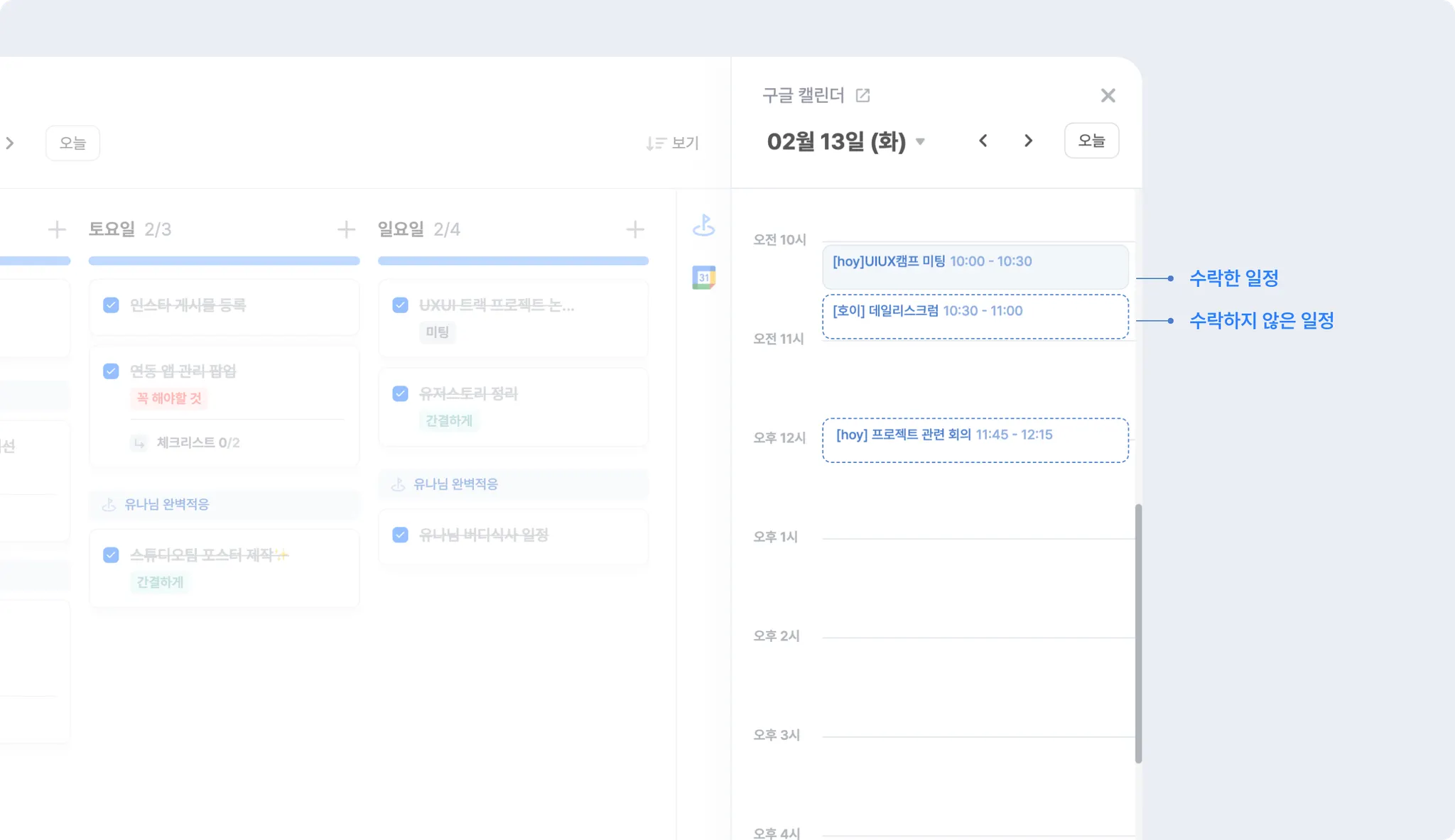Add a task to Saturday 2/3 column
Screen dimensions: 1455x840
(x=346, y=229)
